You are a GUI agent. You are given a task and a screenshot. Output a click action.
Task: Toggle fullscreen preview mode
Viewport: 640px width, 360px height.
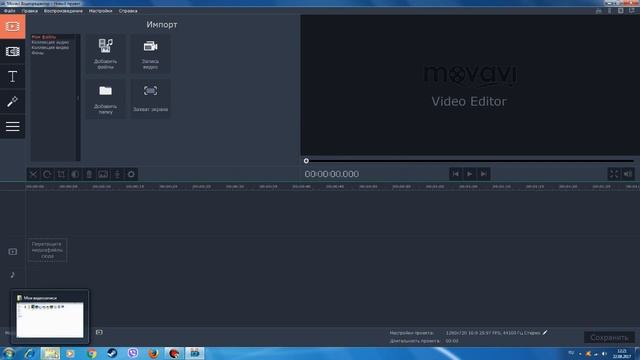tap(614, 174)
